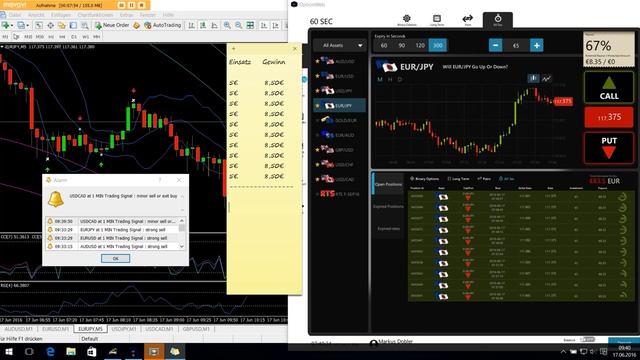The width and height of the screenshot is (640, 360).
Task: Close the yellow sticky note
Action: click(x=295, y=49)
